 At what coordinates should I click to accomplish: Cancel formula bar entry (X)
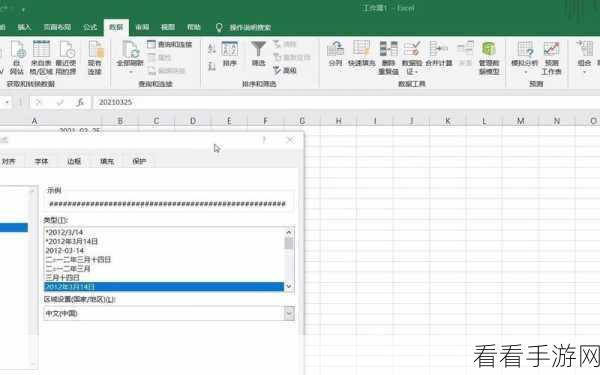(x=39, y=102)
